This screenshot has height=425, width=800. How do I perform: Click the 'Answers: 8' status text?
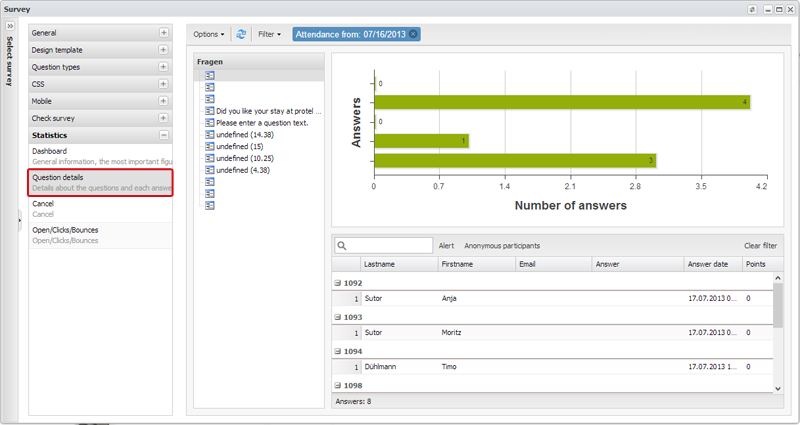[x=353, y=402]
